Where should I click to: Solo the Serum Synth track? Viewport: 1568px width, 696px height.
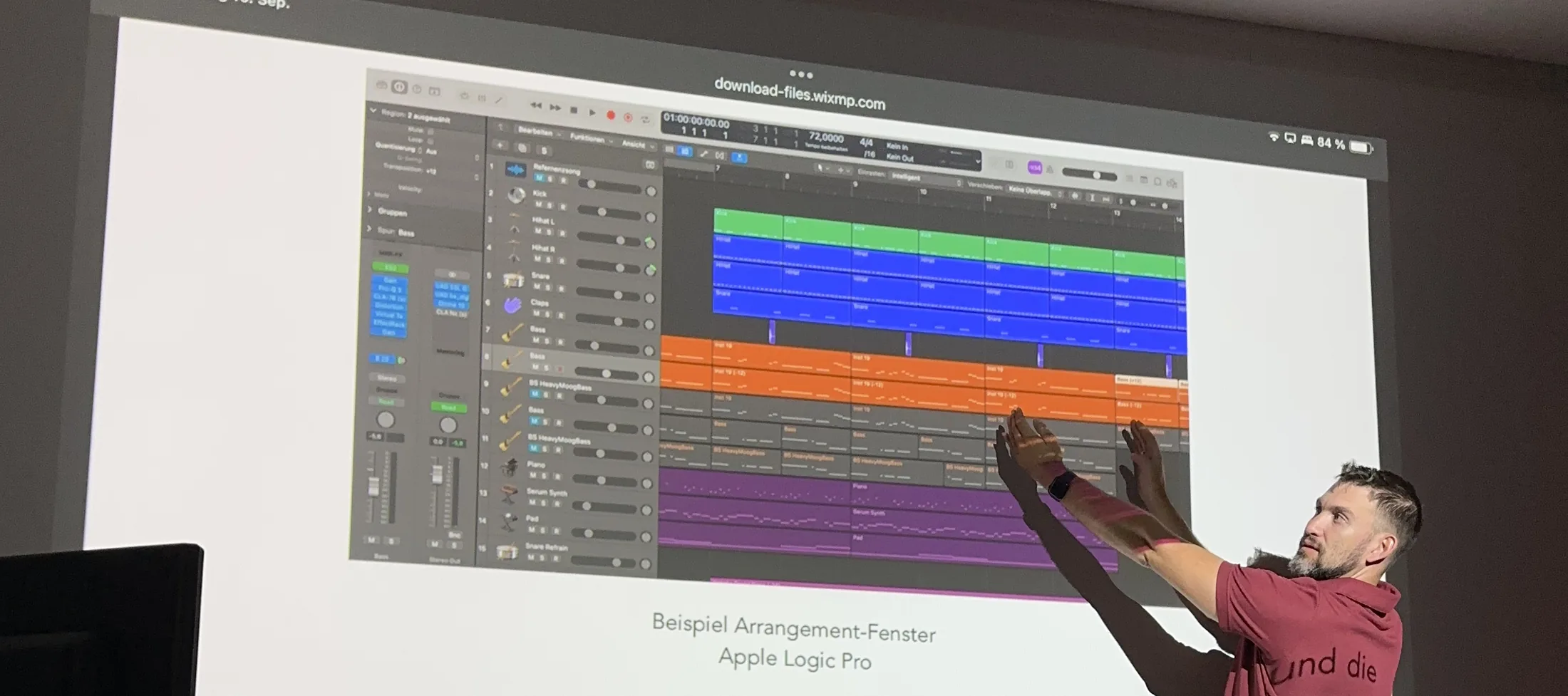[x=543, y=503]
